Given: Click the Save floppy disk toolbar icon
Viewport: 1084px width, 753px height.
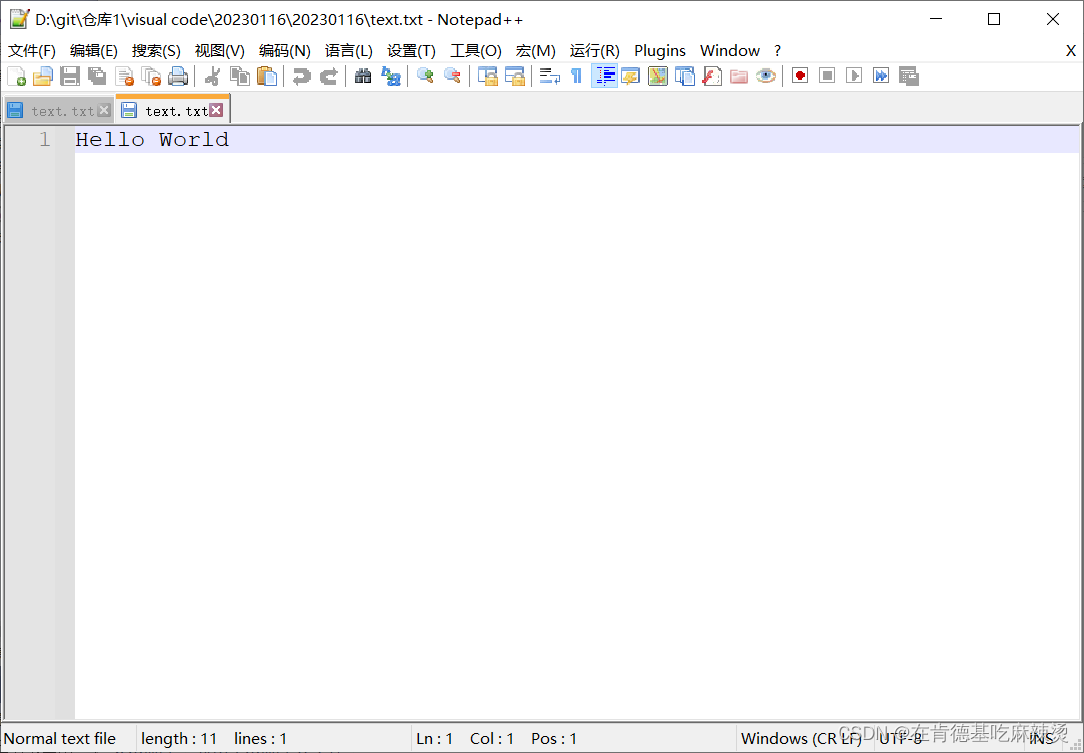Looking at the screenshot, I should [x=70, y=75].
